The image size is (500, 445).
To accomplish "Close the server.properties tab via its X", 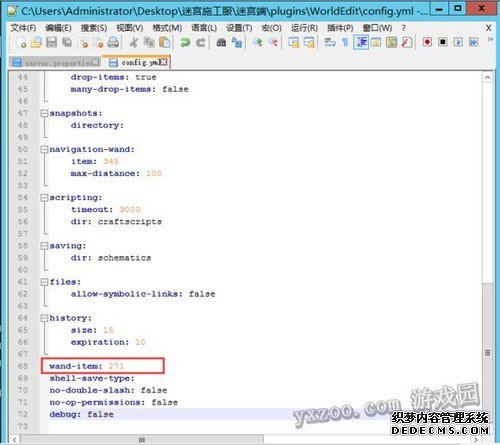I will pos(96,62).
